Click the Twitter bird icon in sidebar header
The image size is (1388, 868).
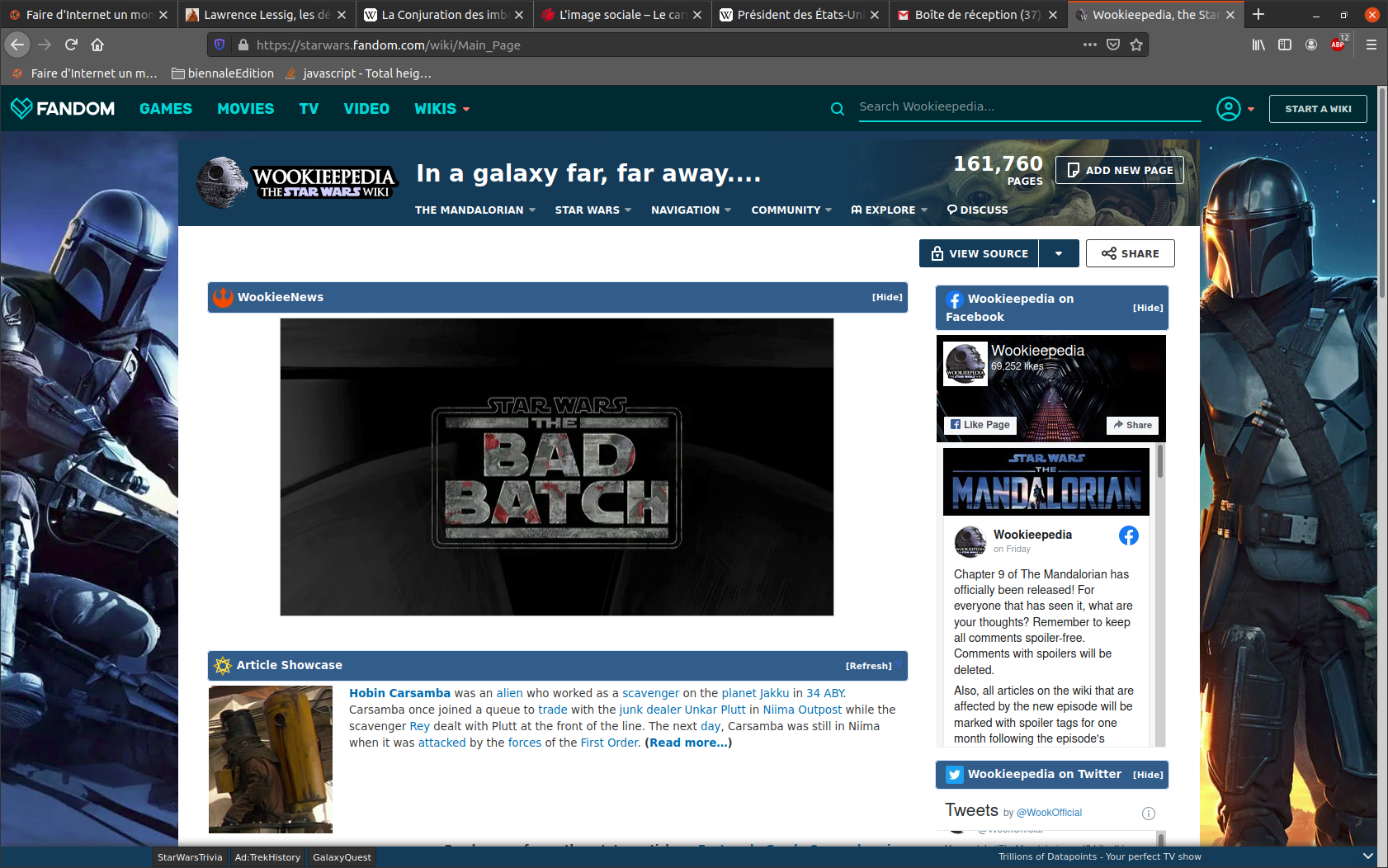[x=955, y=775]
